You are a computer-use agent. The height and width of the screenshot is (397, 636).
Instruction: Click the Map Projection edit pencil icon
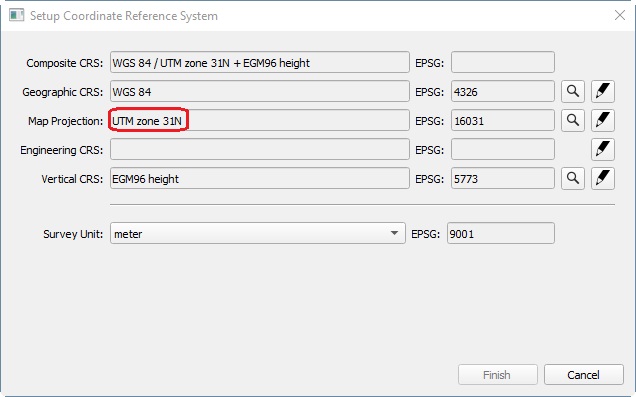pyautogui.click(x=603, y=120)
